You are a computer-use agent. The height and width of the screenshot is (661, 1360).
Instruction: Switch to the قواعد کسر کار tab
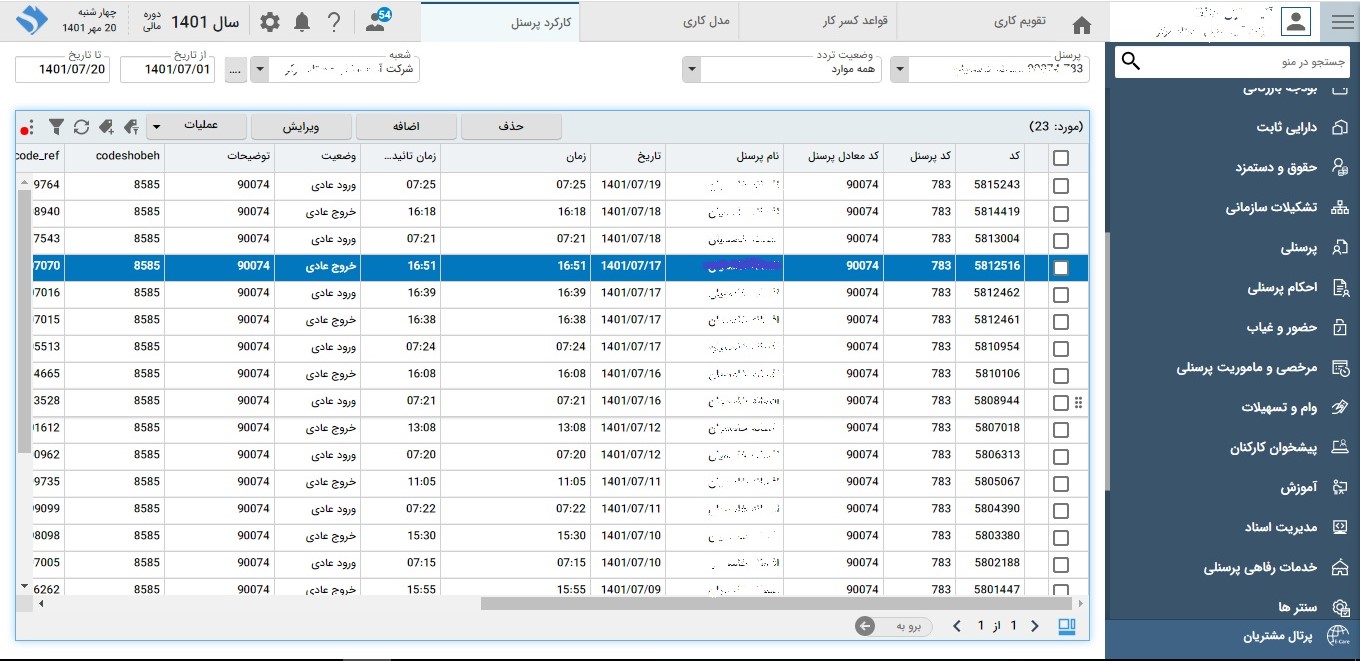pos(817,21)
